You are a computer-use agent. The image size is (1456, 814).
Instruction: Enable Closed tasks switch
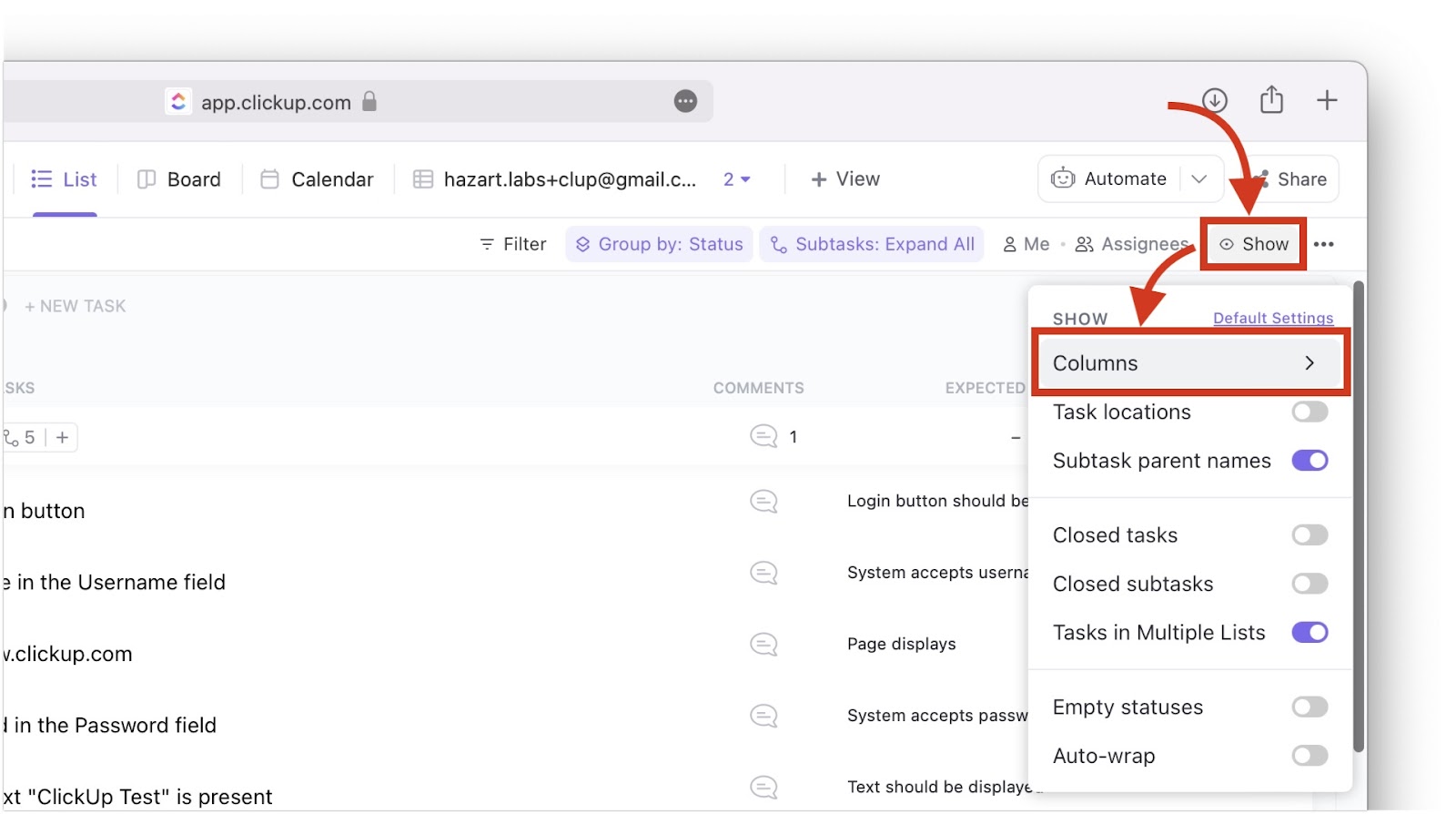coord(1309,535)
